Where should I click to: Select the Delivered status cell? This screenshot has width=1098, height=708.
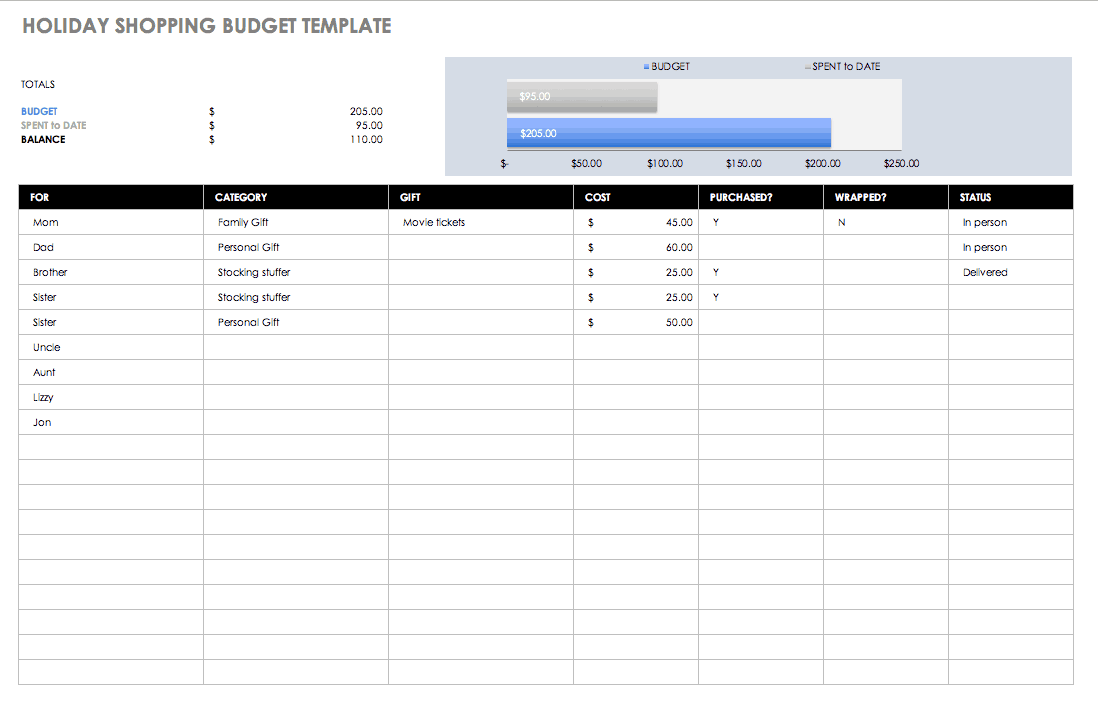click(x=1011, y=272)
